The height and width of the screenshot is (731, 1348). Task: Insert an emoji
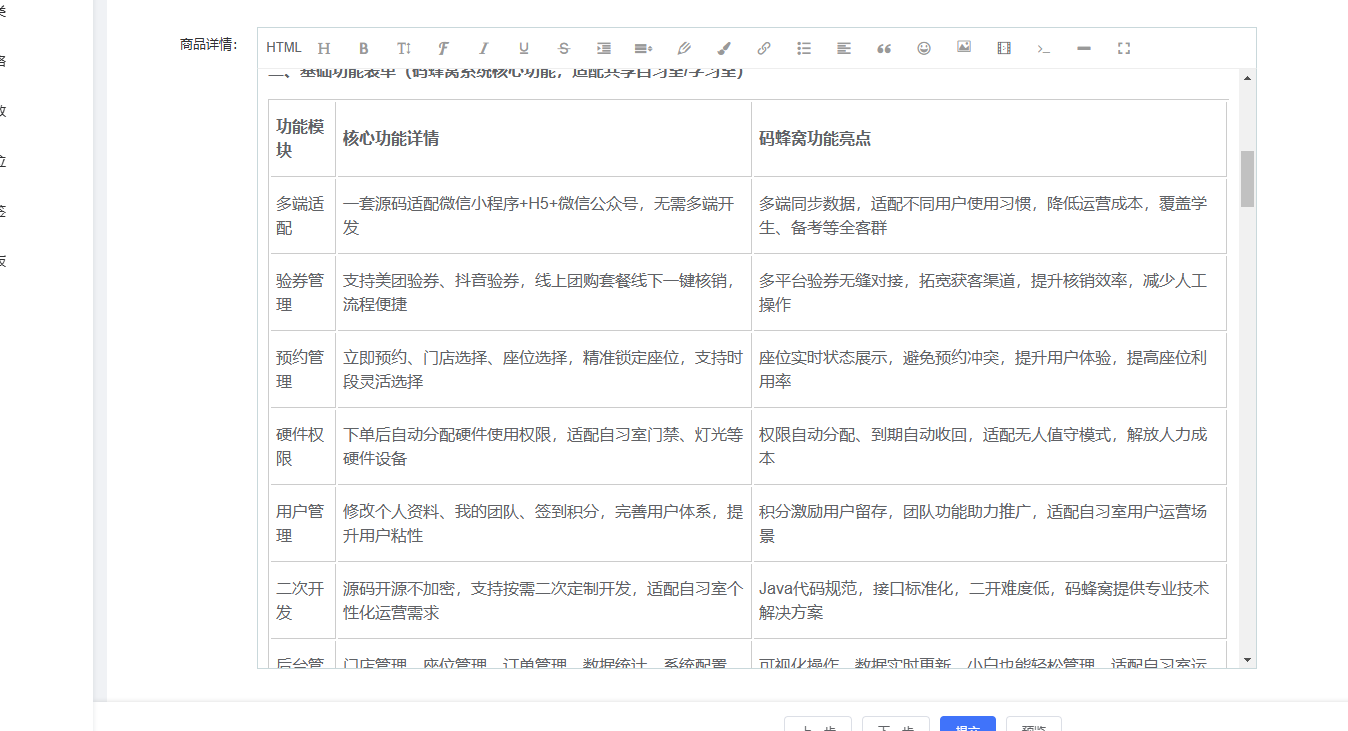tap(923, 47)
